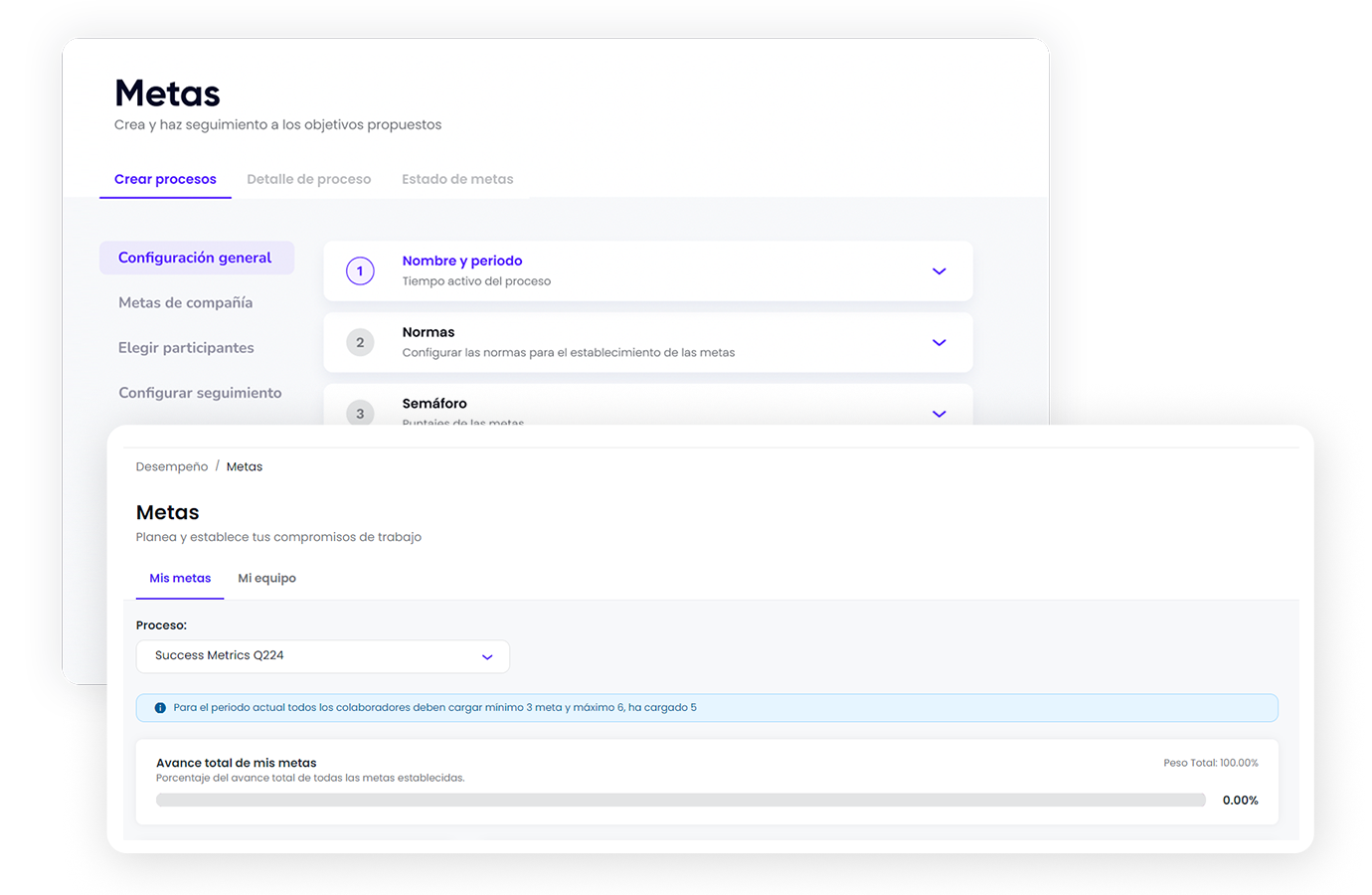Click the Avance total progress bar

(x=680, y=800)
